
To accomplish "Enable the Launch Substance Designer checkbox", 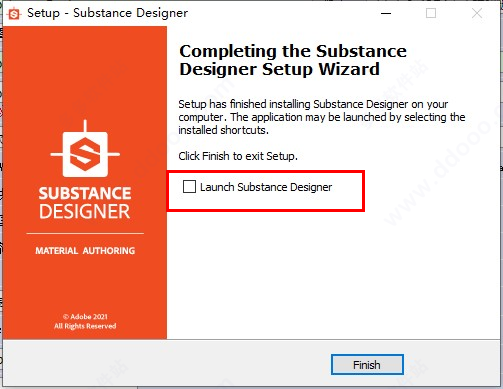I will point(189,187).
